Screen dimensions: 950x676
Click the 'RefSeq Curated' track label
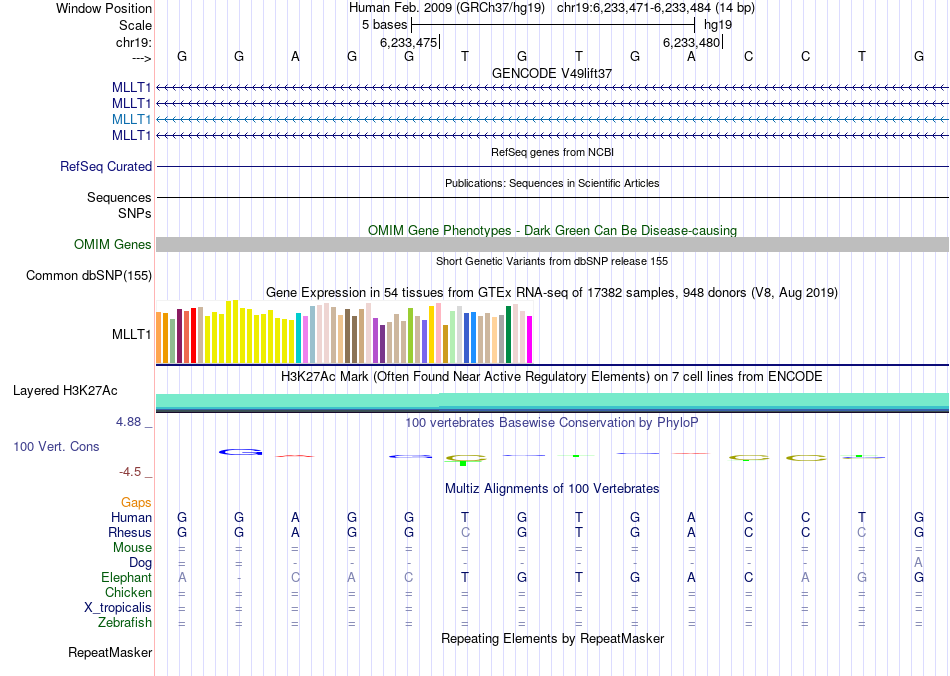coord(106,167)
